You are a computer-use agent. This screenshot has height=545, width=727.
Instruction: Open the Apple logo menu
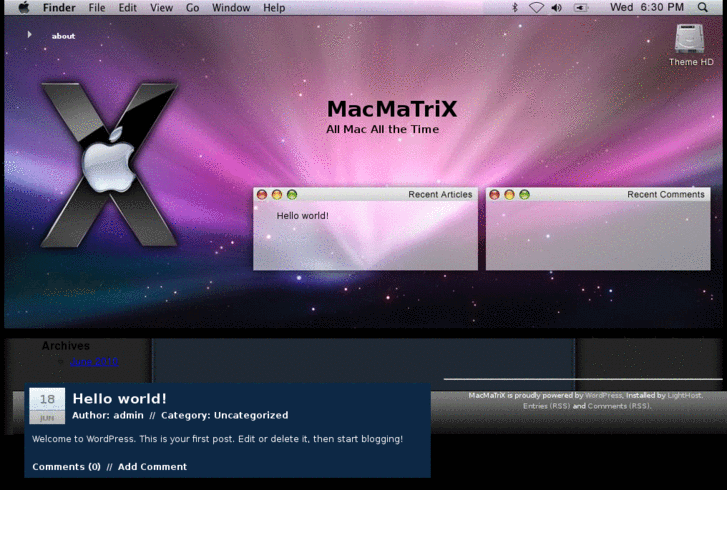(24, 7)
